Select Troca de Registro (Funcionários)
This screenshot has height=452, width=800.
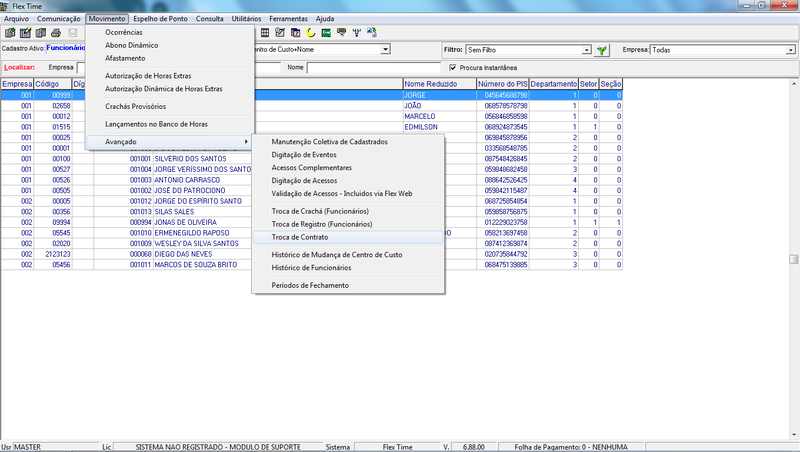(x=348, y=224)
